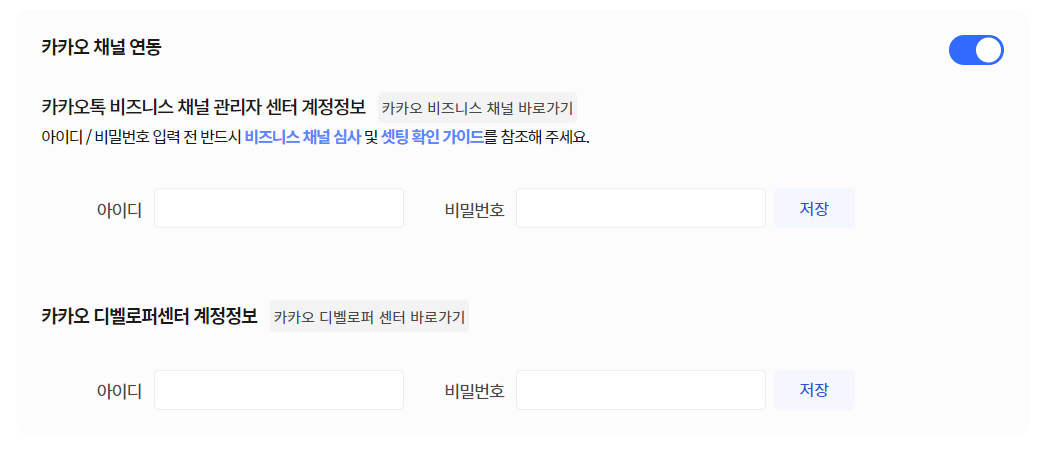This screenshot has height=457, width=1054.
Task: Click the 비밀번호 label in developer center section
Action: (x=474, y=391)
